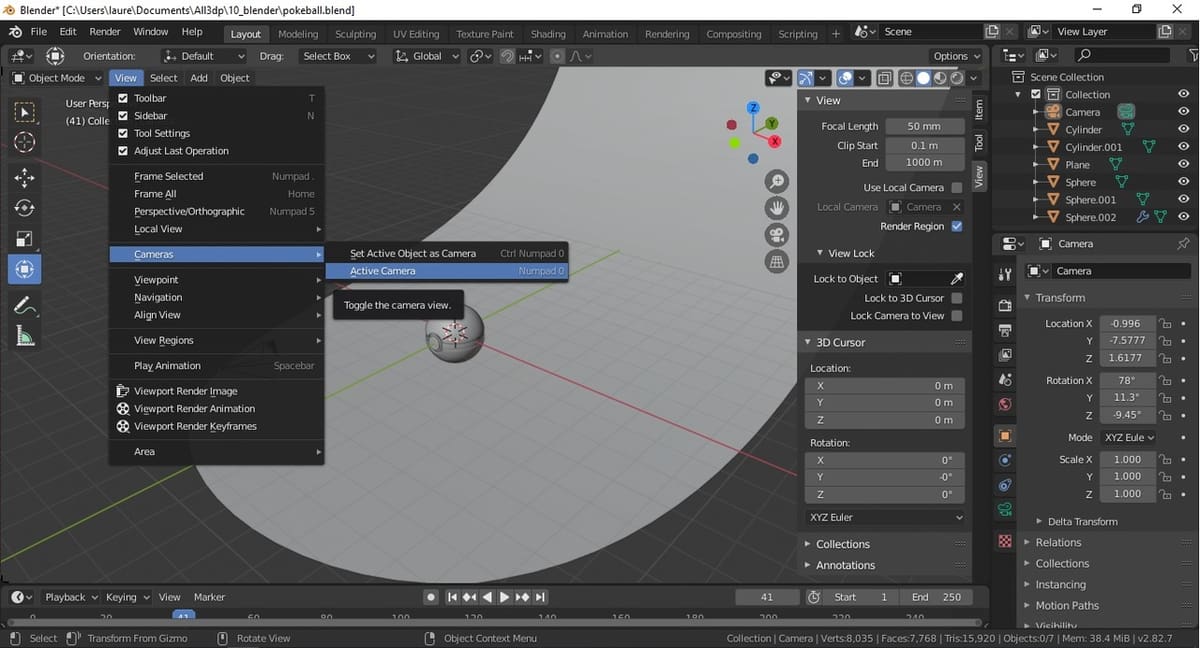Switch to material preview shading
This screenshot has height=648, width=1200.
940,78
